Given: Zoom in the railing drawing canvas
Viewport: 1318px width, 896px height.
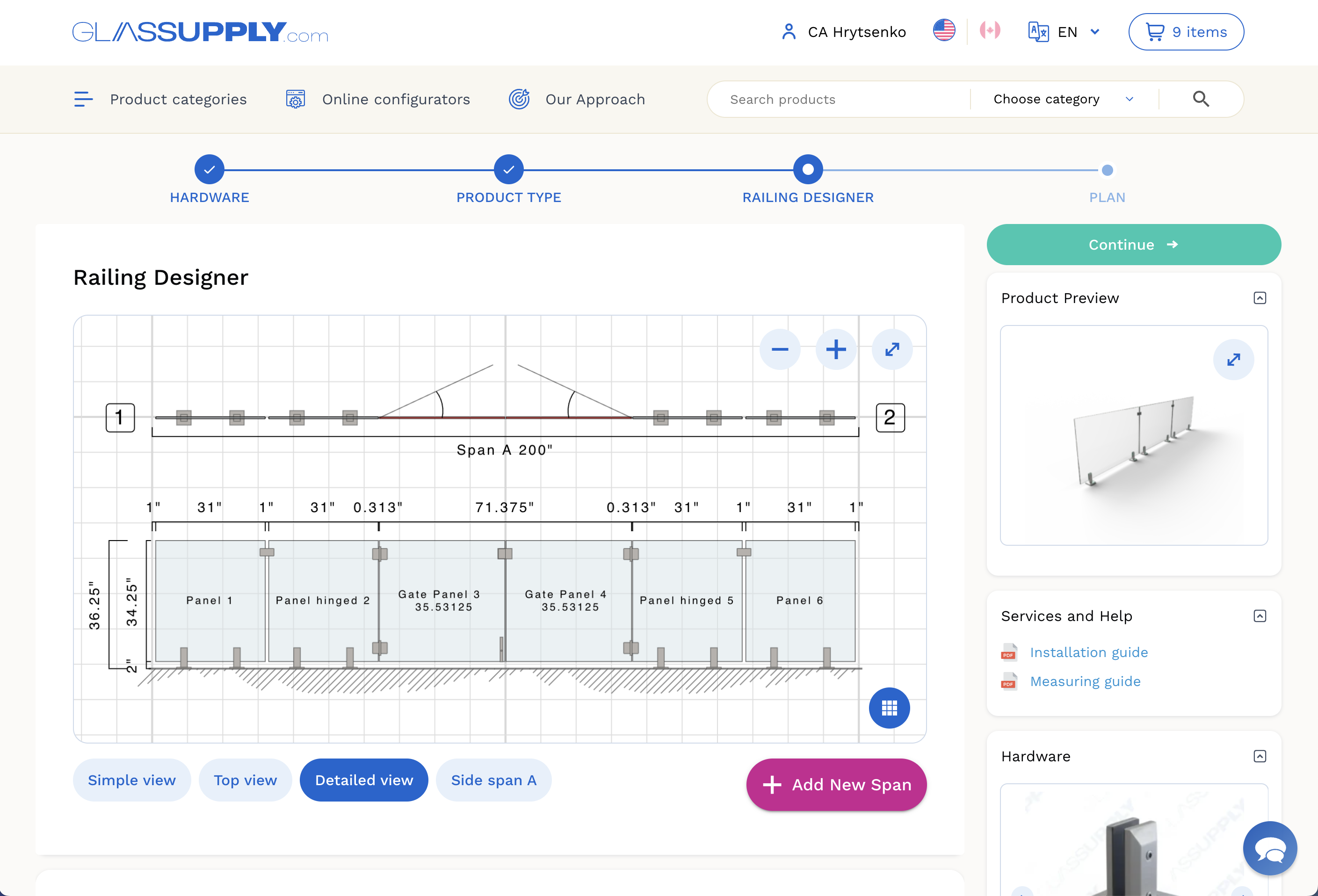Looking at the screenshot, I should 836,349.
